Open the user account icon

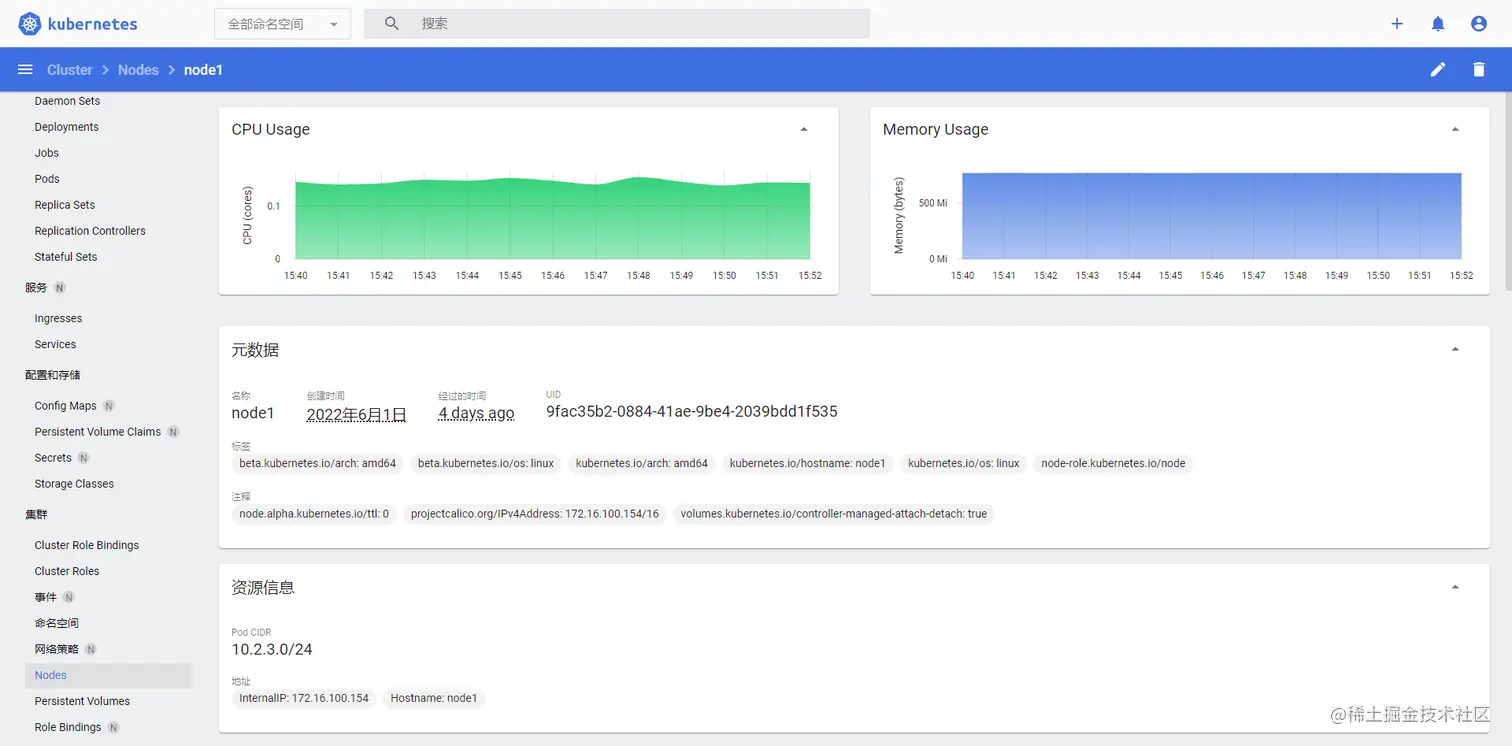tap(1479, 24)
